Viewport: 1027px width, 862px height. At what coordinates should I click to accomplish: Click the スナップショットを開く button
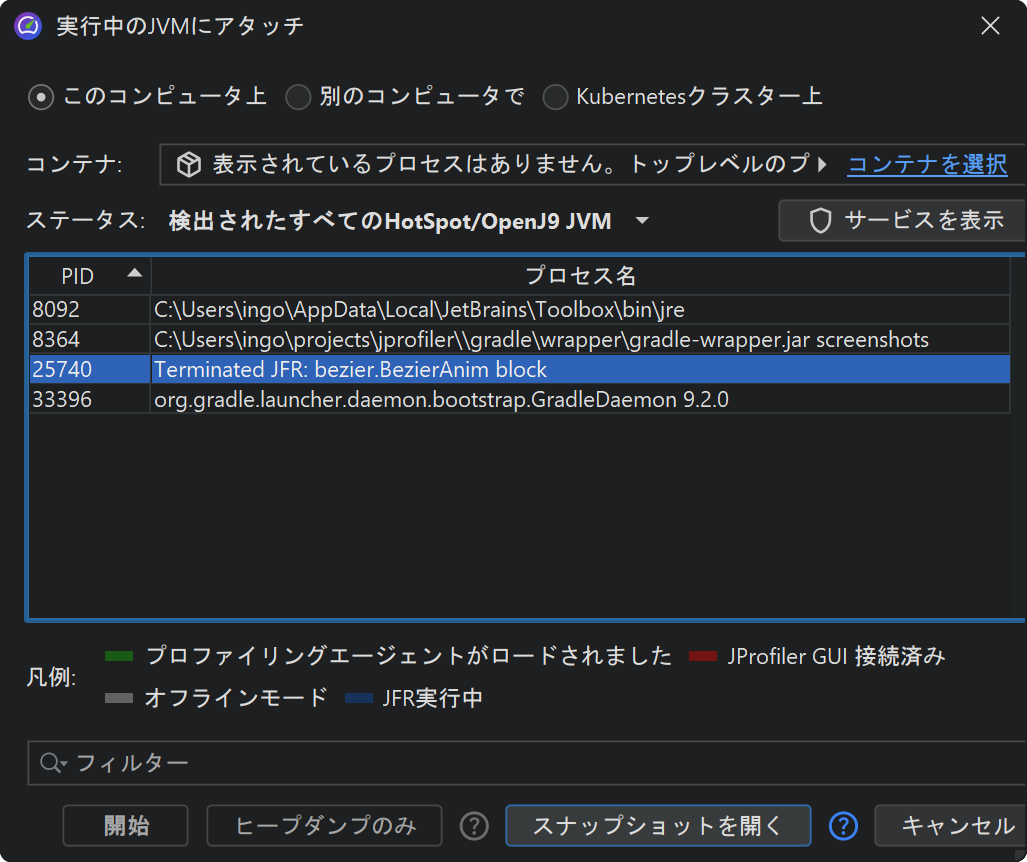point(658,825)
